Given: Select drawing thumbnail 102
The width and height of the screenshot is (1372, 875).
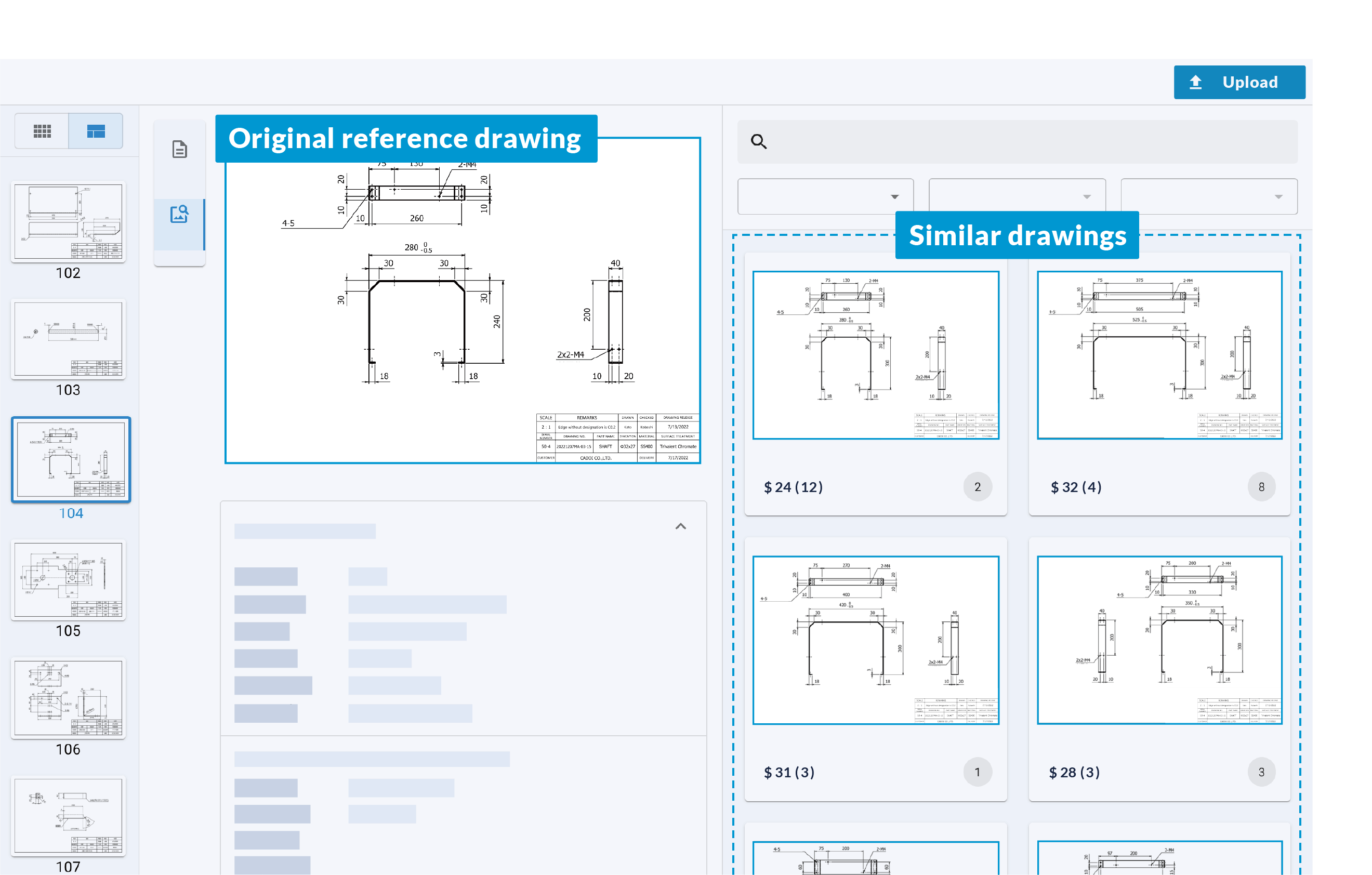Looking at the screenshot, I should click(x=69, y=222).
